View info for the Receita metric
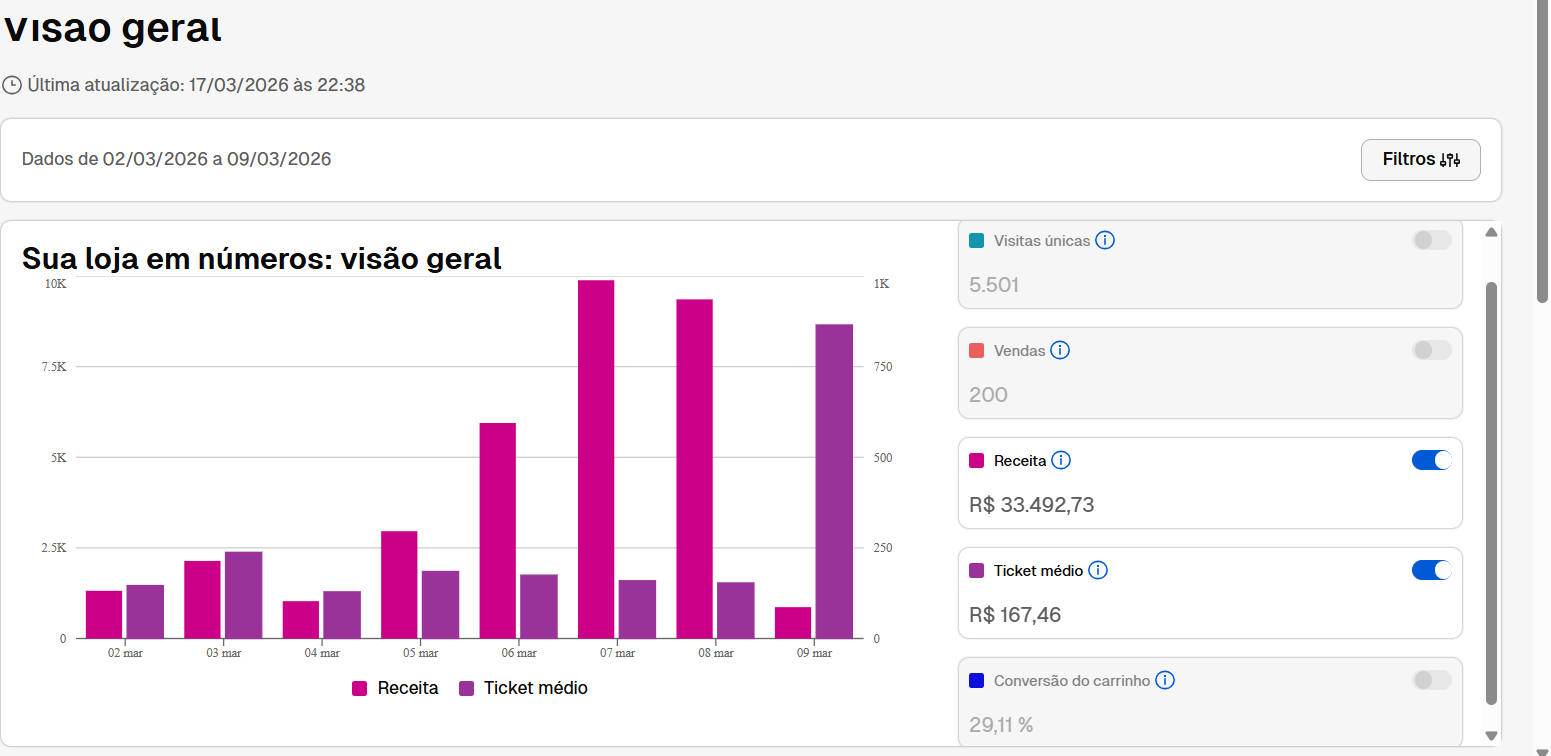 [x=1062, y=460]
